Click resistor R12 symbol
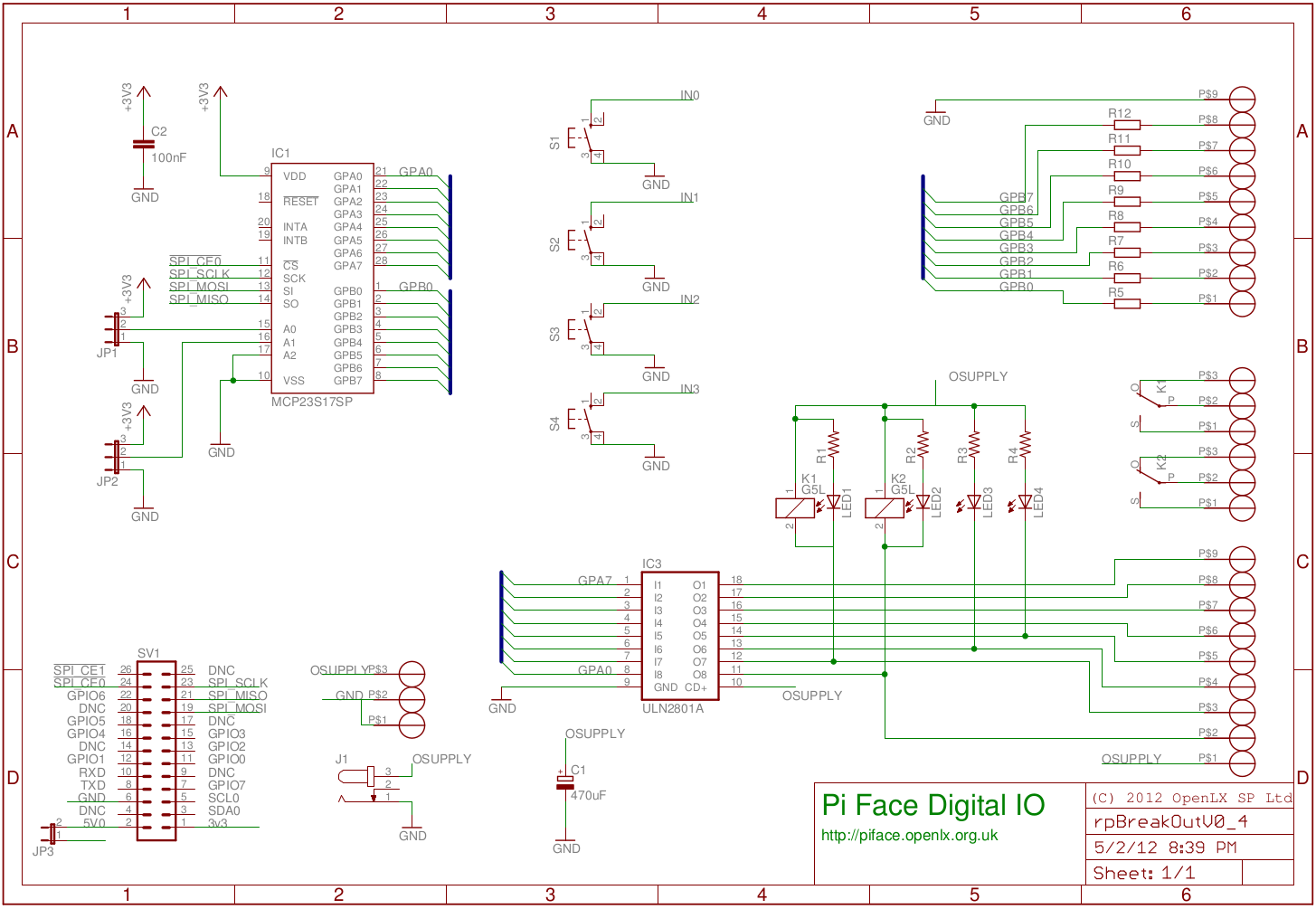This screenshot has height=909, width=1316. (x=1127, y=124)
